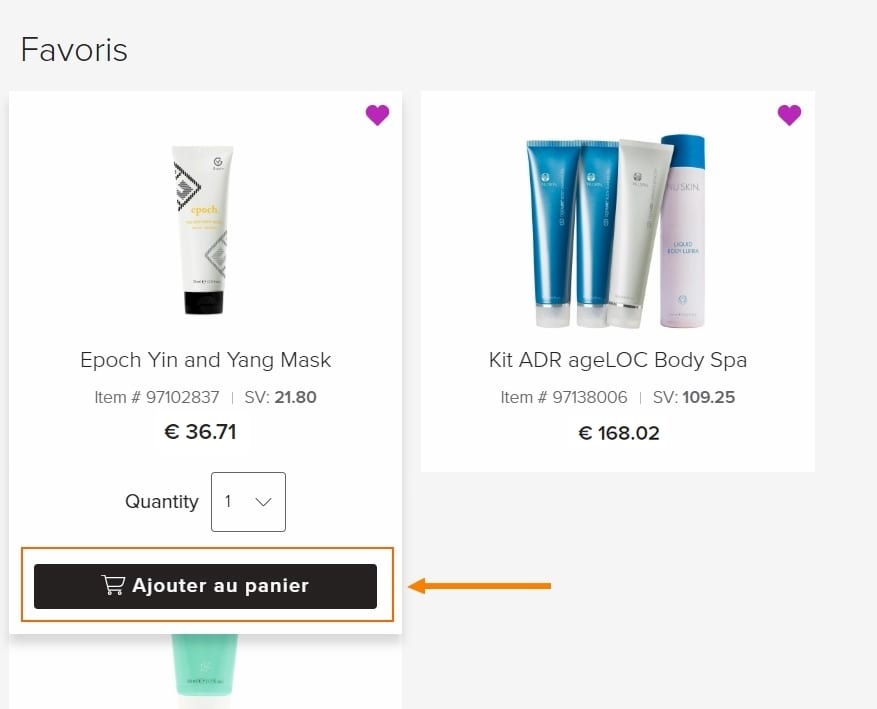Open the Quantity dropdown showing 1
The height and width of the screenshot is (709, 877).
[x=248, y=502]
